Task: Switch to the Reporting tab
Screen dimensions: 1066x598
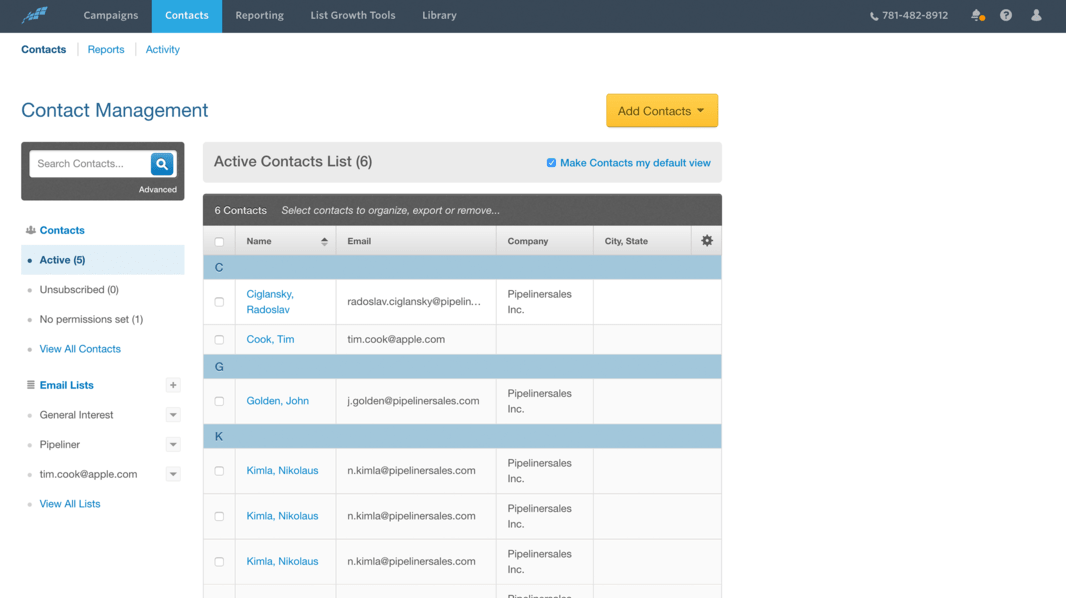Action: coord(259,16)
